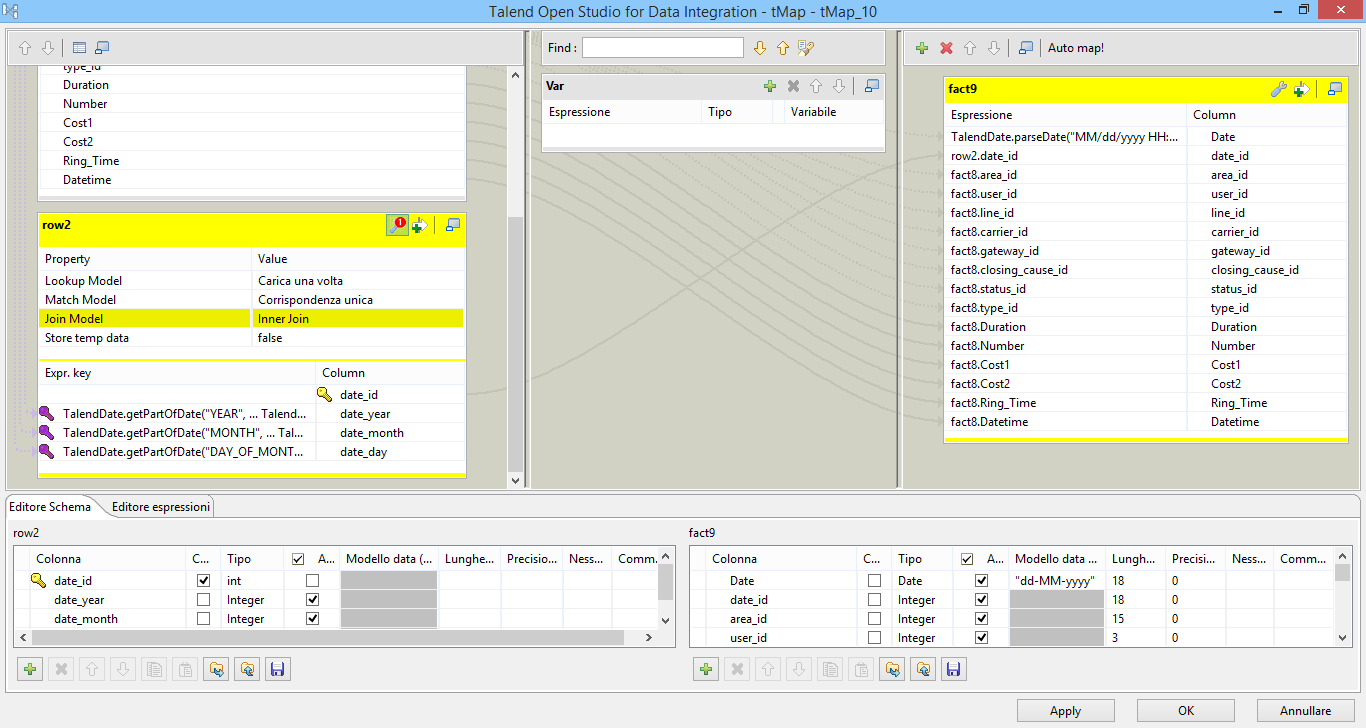Toggle key checkbox for fact9 Date row
Screen dimensions: 1366x728
(x=875, y=580)
